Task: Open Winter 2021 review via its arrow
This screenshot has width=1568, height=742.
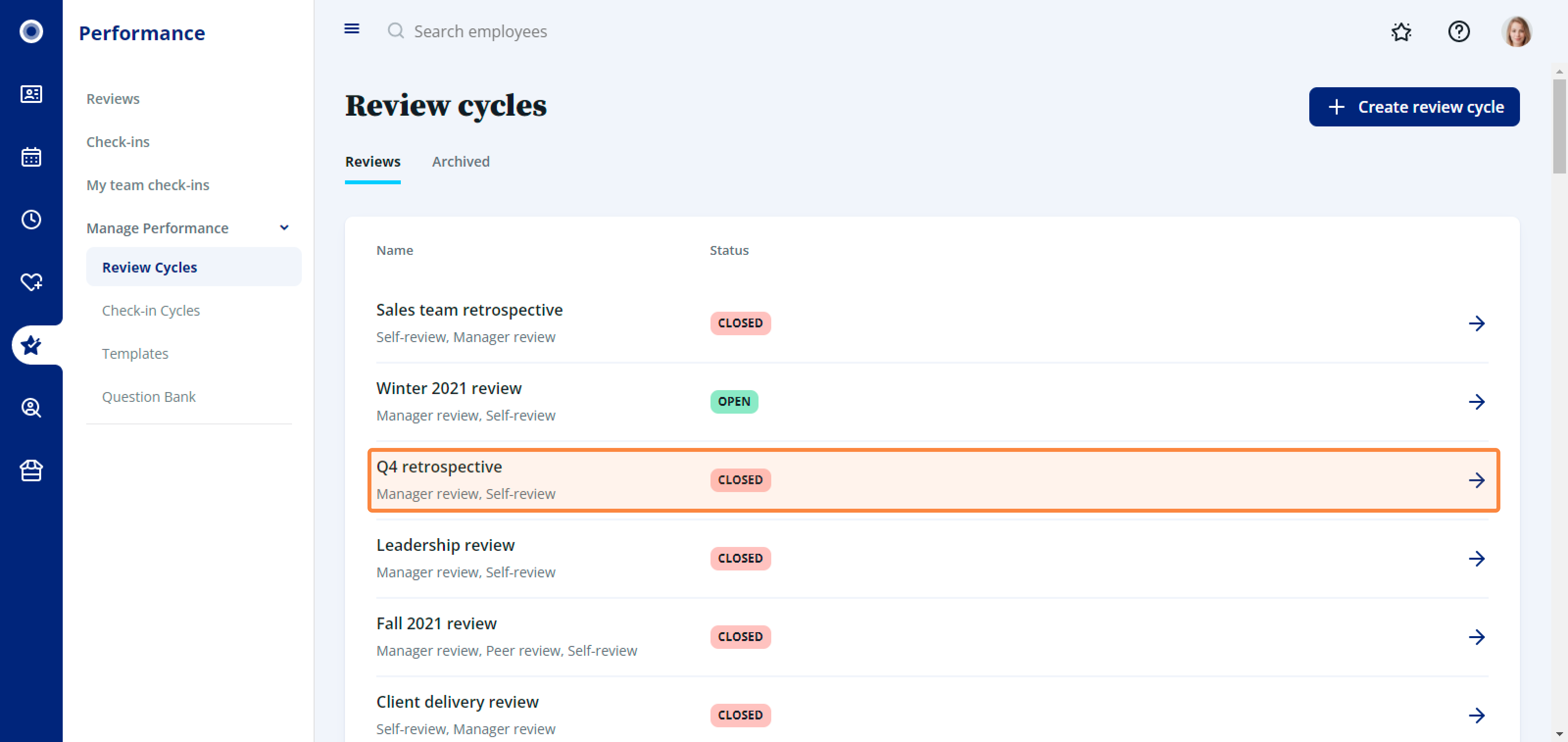Action: pyautogui.click(x=1477, y=402)
